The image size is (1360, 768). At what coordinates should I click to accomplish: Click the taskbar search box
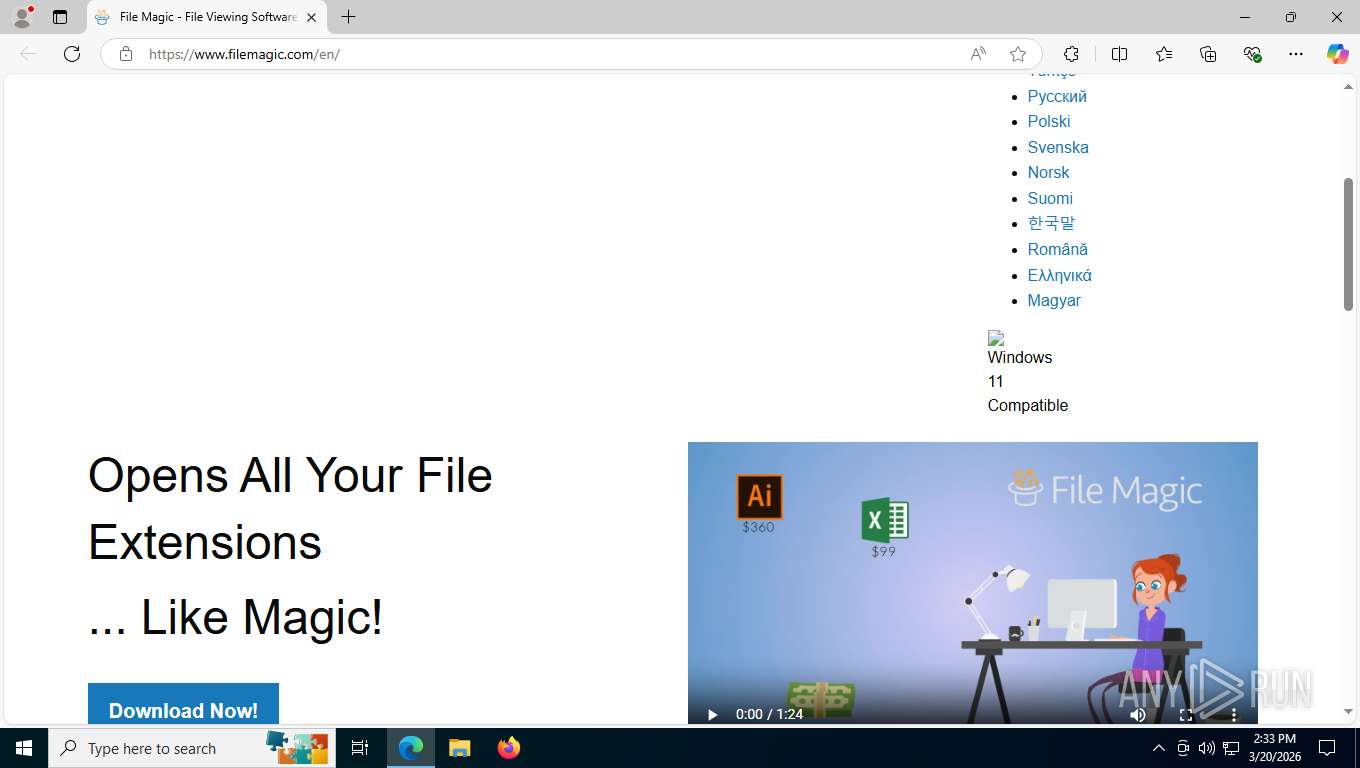tap(192, 748)
